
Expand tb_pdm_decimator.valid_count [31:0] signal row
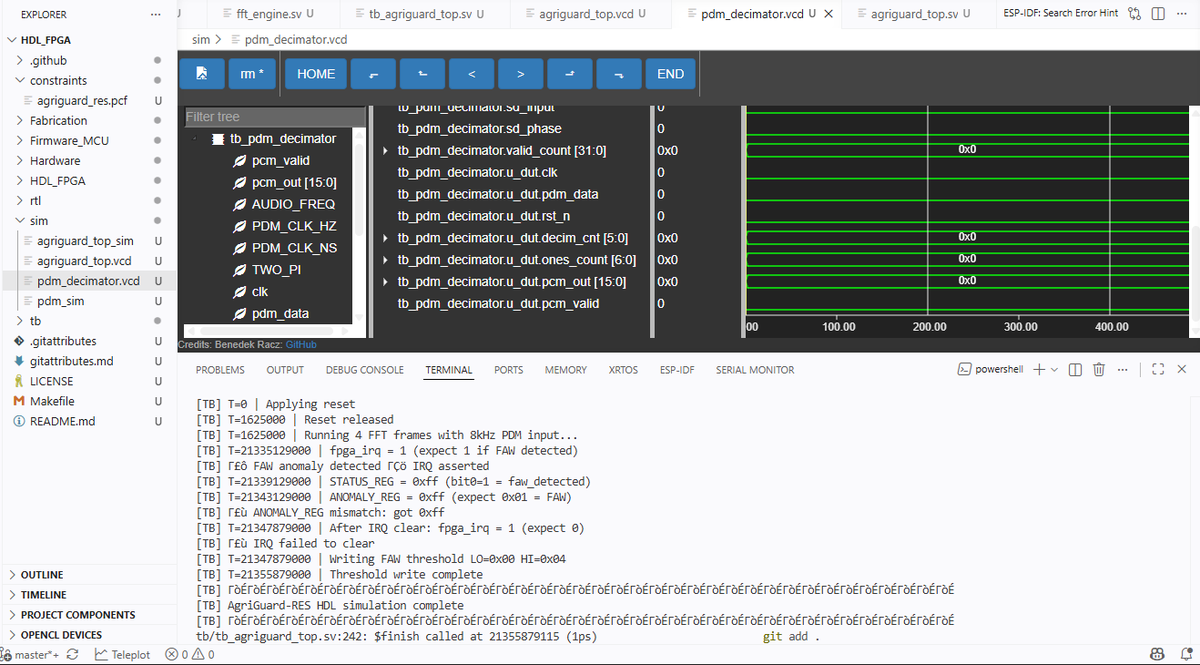(x=386, y=151)
